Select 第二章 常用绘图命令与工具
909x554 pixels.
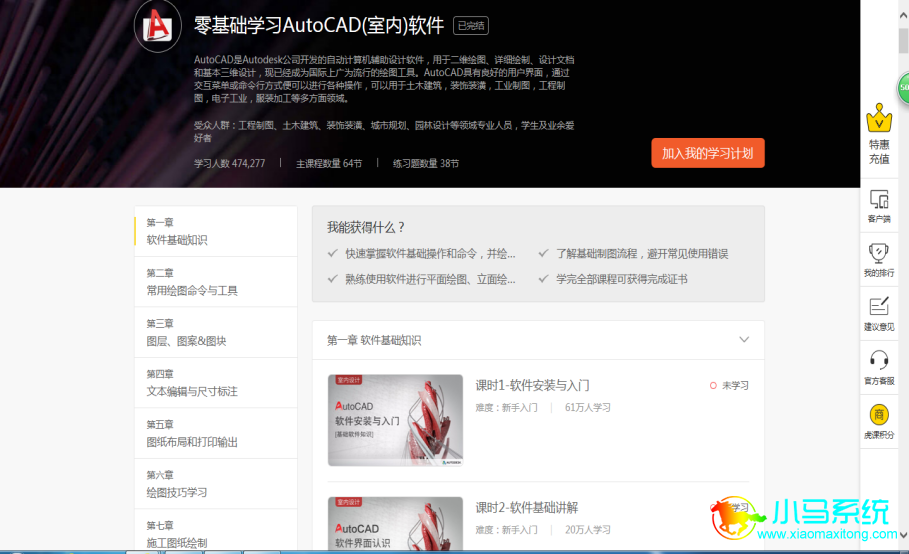(x=216, y=282)
